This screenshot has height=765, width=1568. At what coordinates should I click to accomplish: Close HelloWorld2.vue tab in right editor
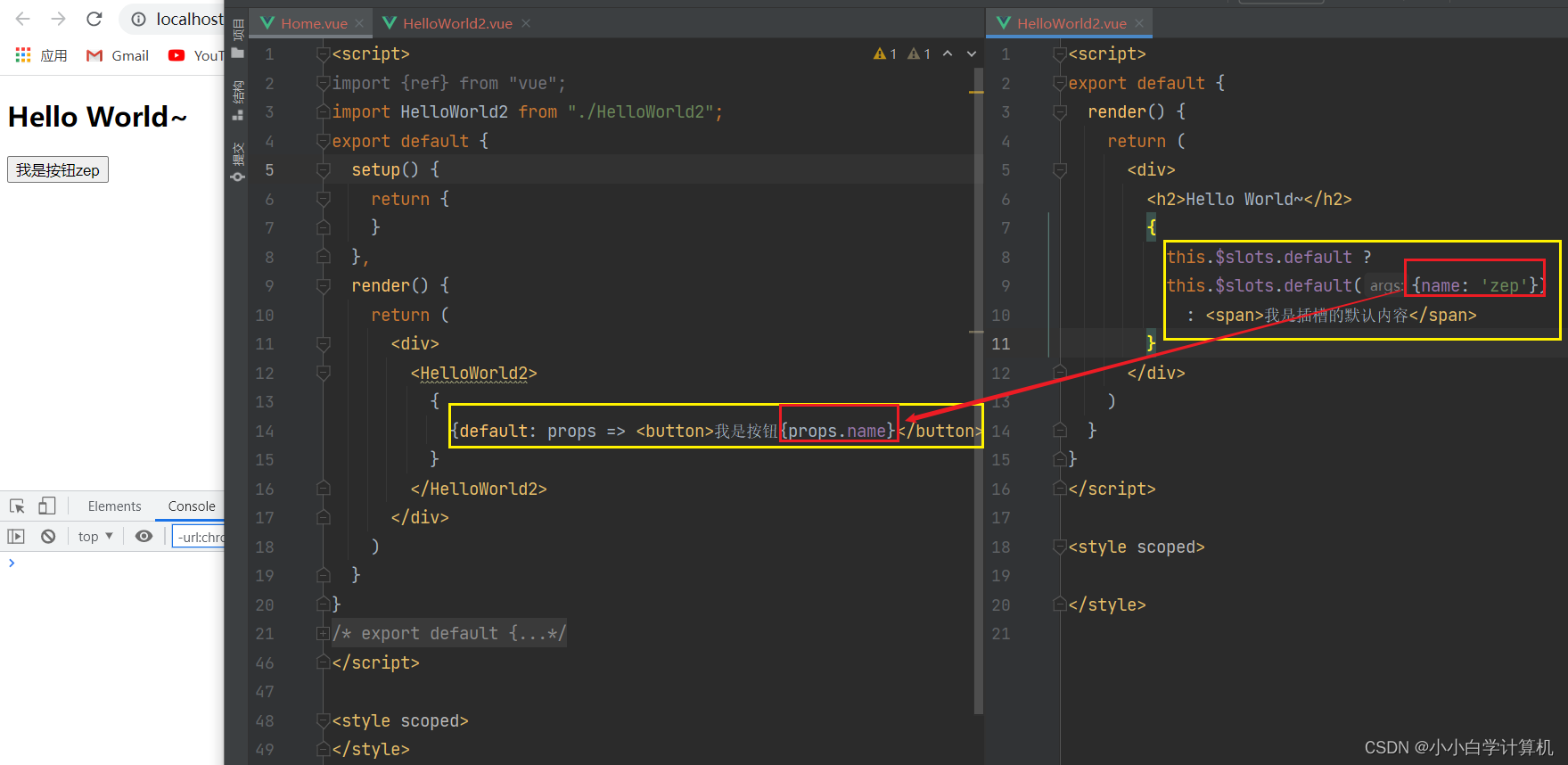(1139, 23)
